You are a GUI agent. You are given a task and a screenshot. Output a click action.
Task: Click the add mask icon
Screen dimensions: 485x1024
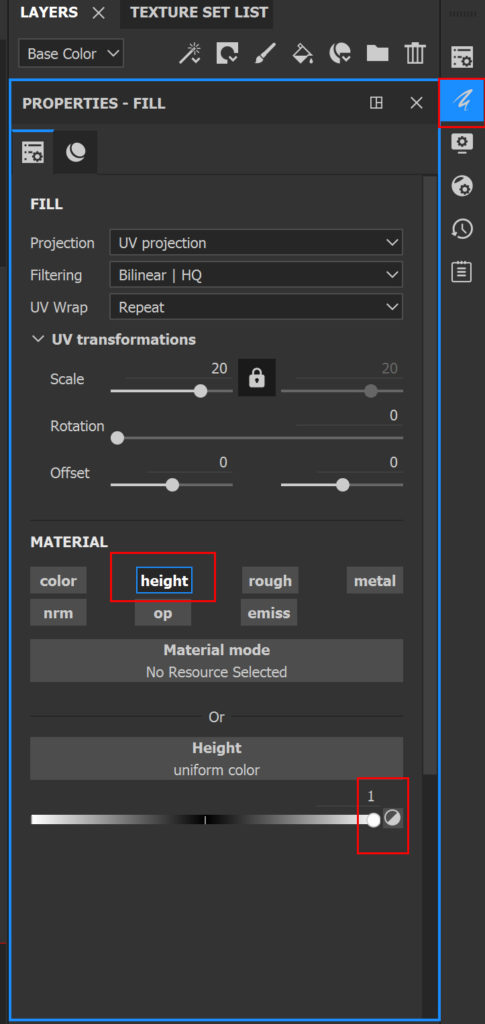pos(228,53)
